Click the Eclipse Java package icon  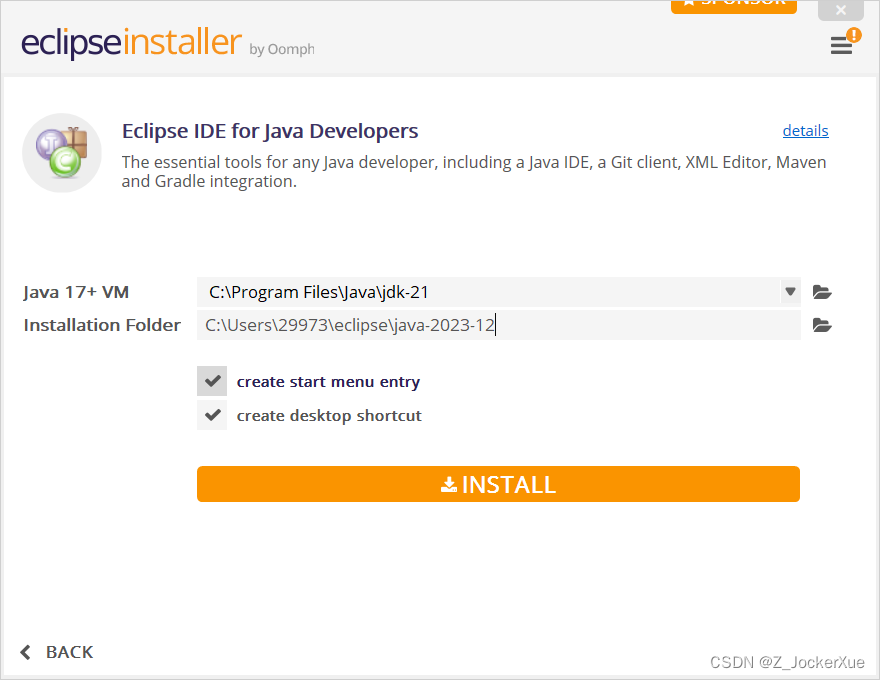(x=62, y=153)
